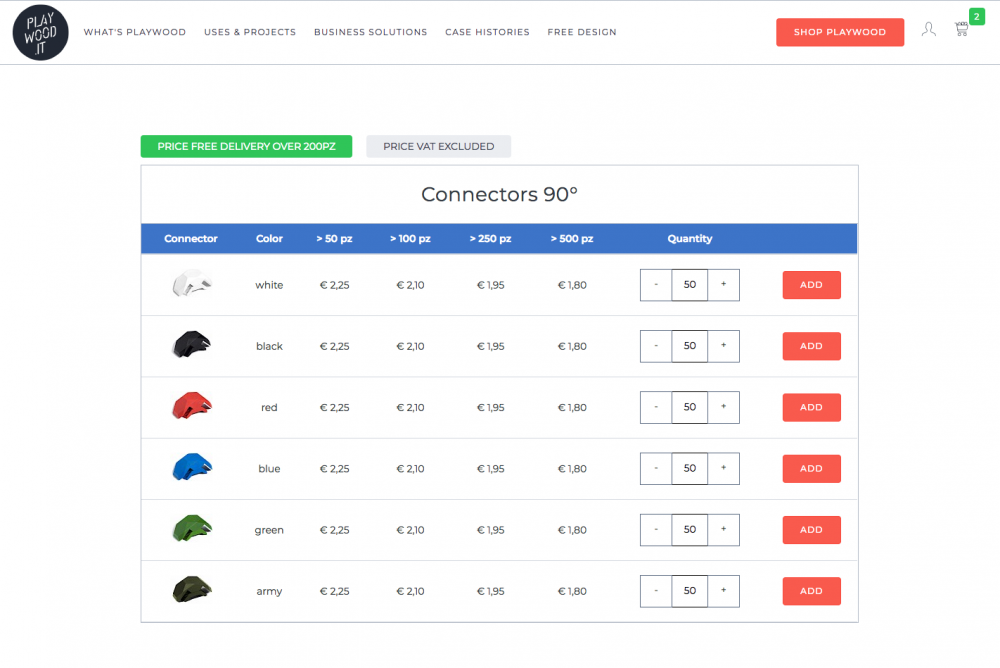Click the black connector image
Viewport: 1000px width, 668px height.
point(191,345)
